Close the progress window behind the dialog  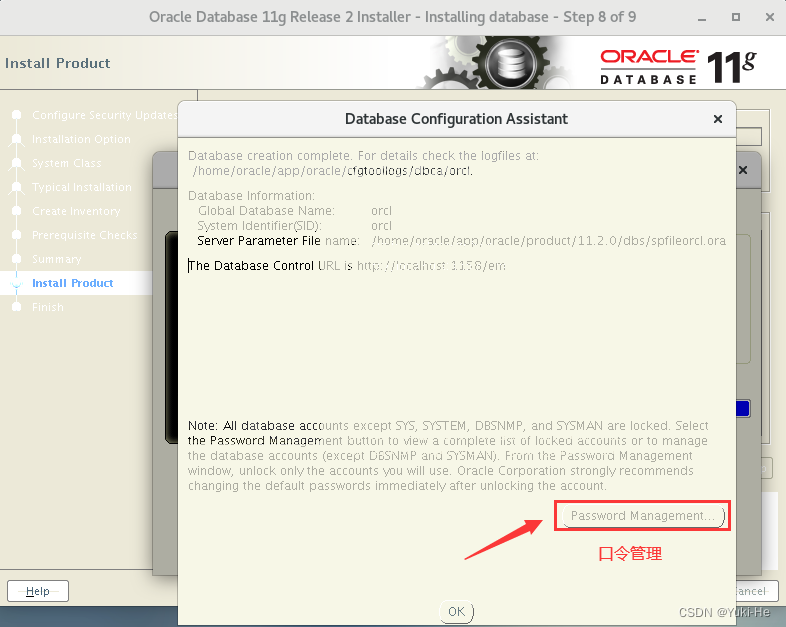tap(743, 170)
